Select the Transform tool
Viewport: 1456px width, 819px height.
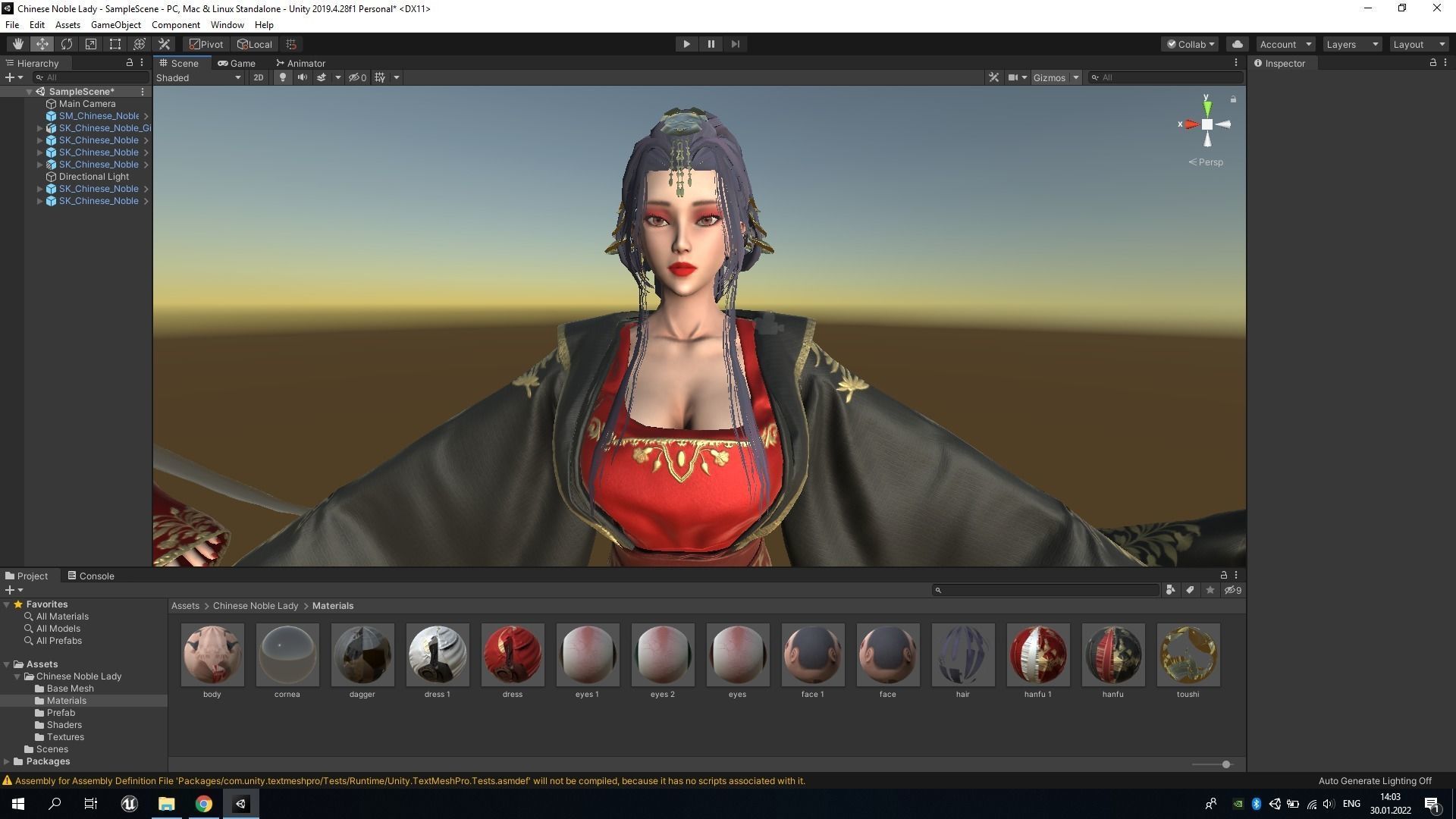point(139,44)
